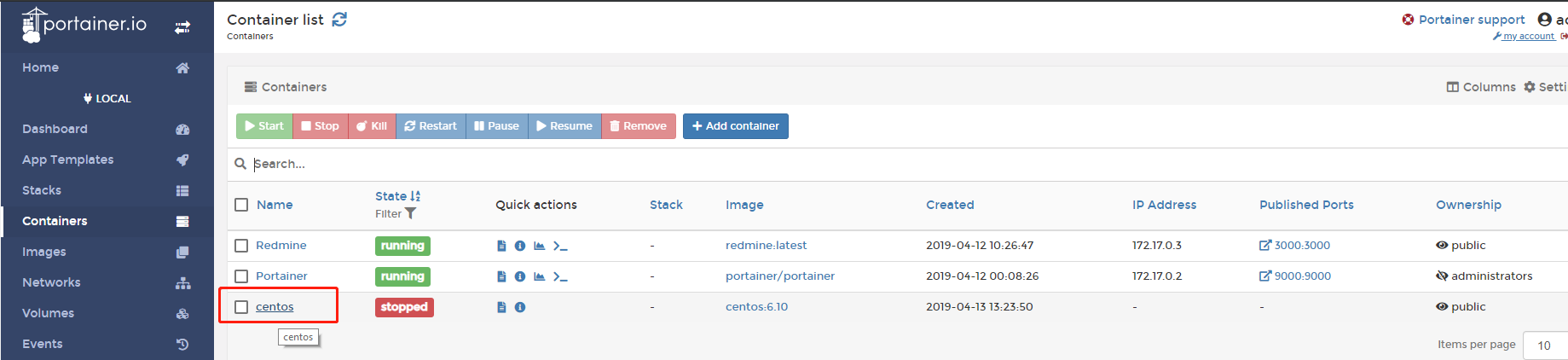Screen dimensions: 1568x360
Task: Go to Images in the sidebar
Action: [44, 252]
